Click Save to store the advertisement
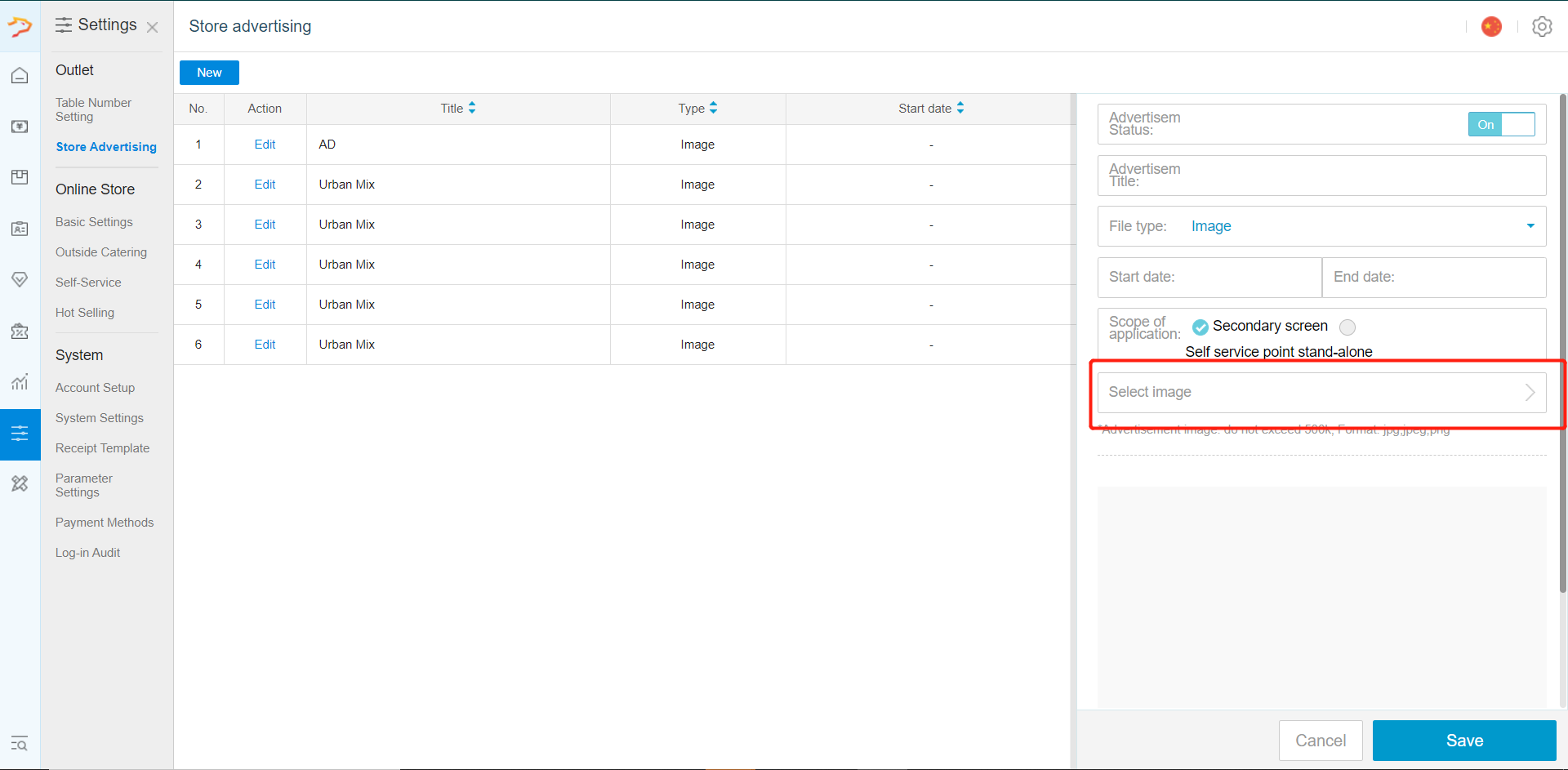Viewport: 1568px width, 770px height. 1464,741
